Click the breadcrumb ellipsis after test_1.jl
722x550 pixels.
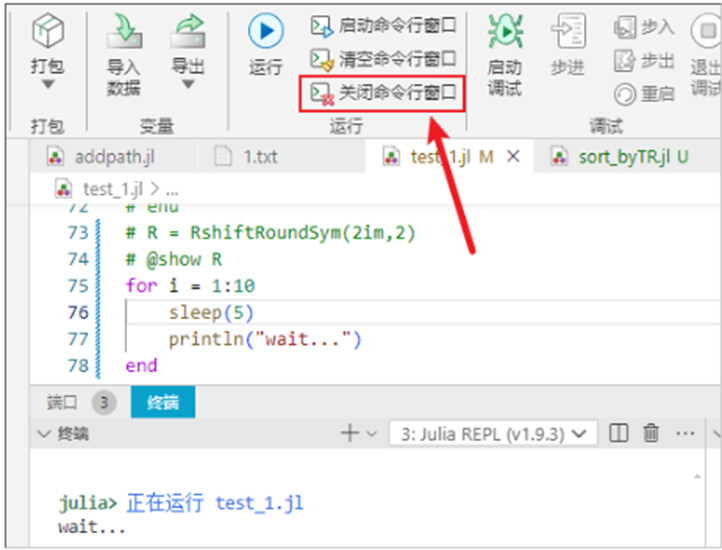pos(172,189)
